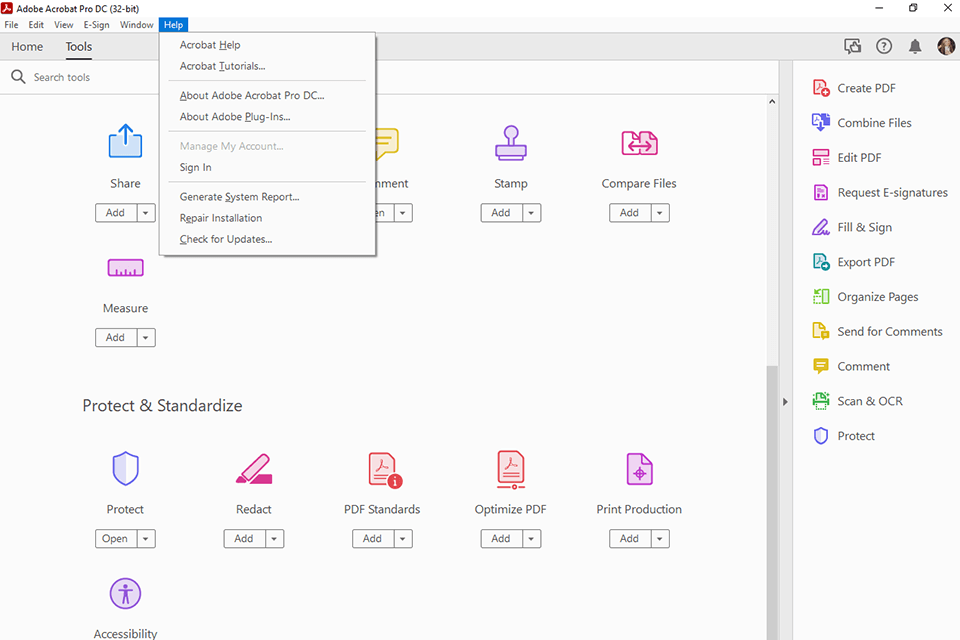Expand the dropdown arrow next to Share Add
The height and width of the screenshot is (640, 960).
[x=146, y=213]
